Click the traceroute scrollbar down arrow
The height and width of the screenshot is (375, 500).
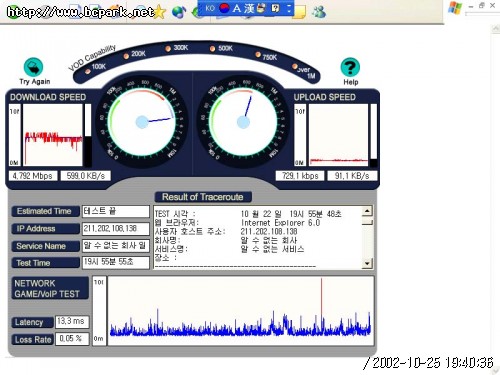click(x=367, y=263)
